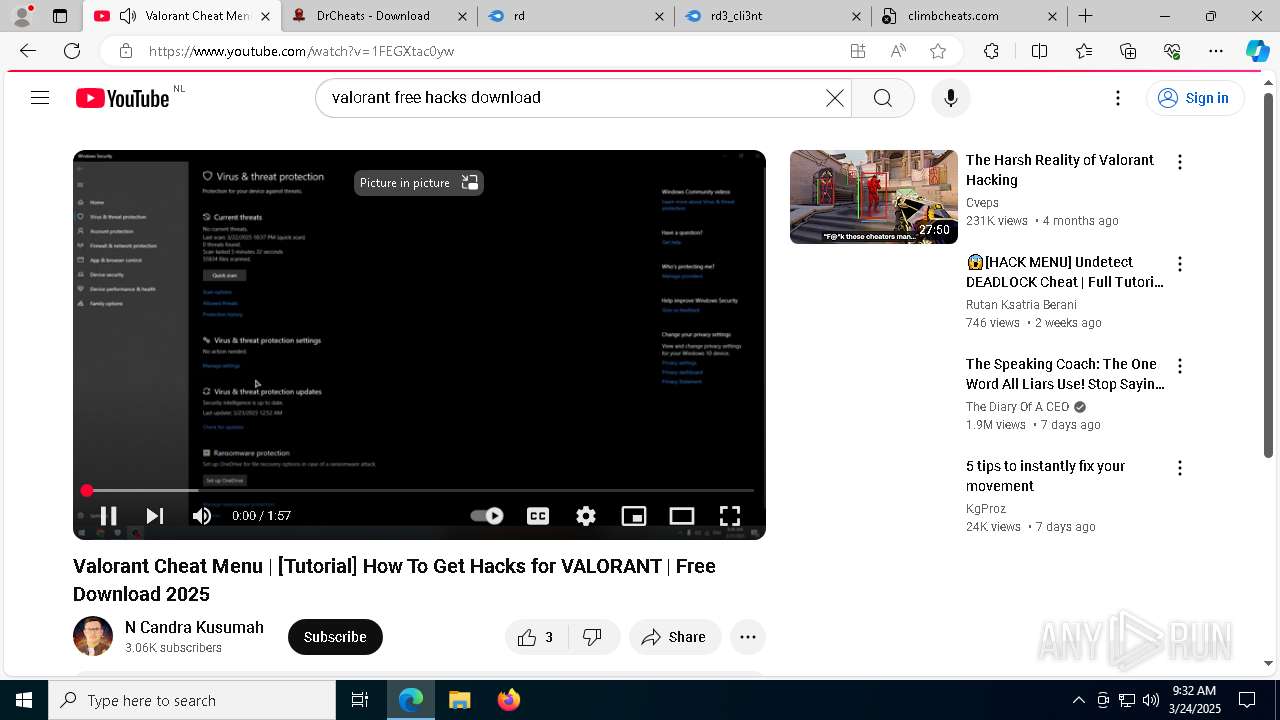Open tab actions menu in Edge
Viewport: 1280px width, 720px height.
[60, 16]
